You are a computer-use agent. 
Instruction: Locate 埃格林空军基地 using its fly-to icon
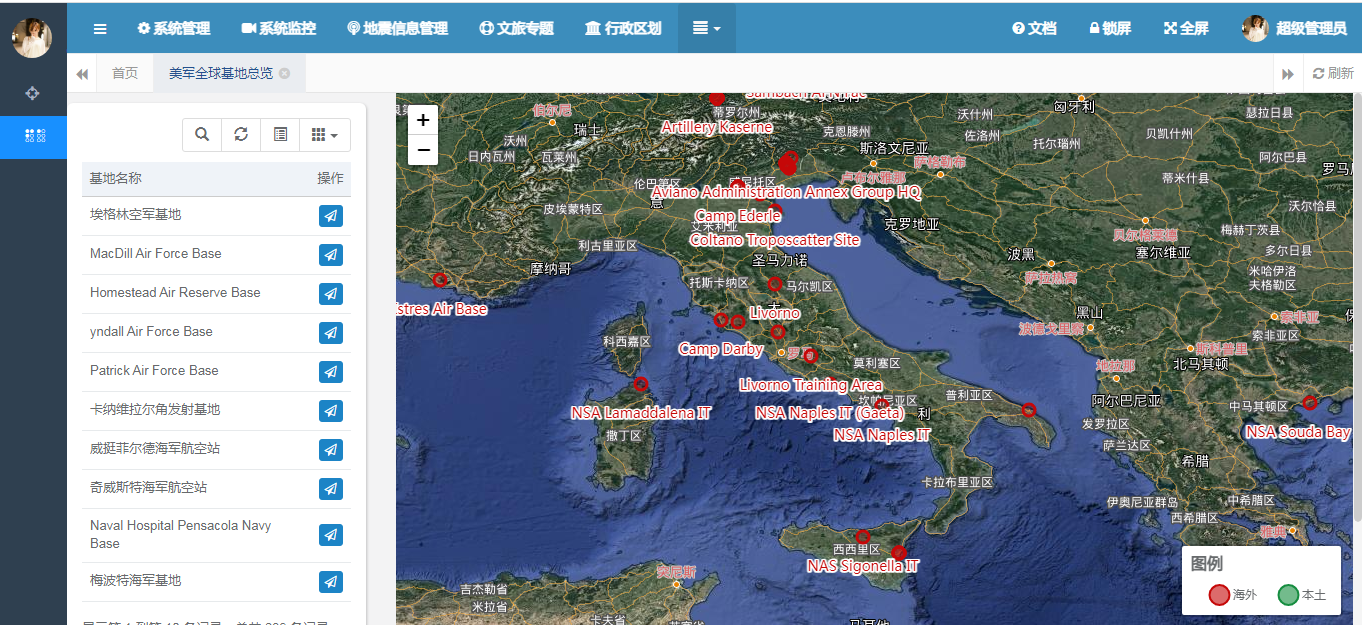point(331,216)
